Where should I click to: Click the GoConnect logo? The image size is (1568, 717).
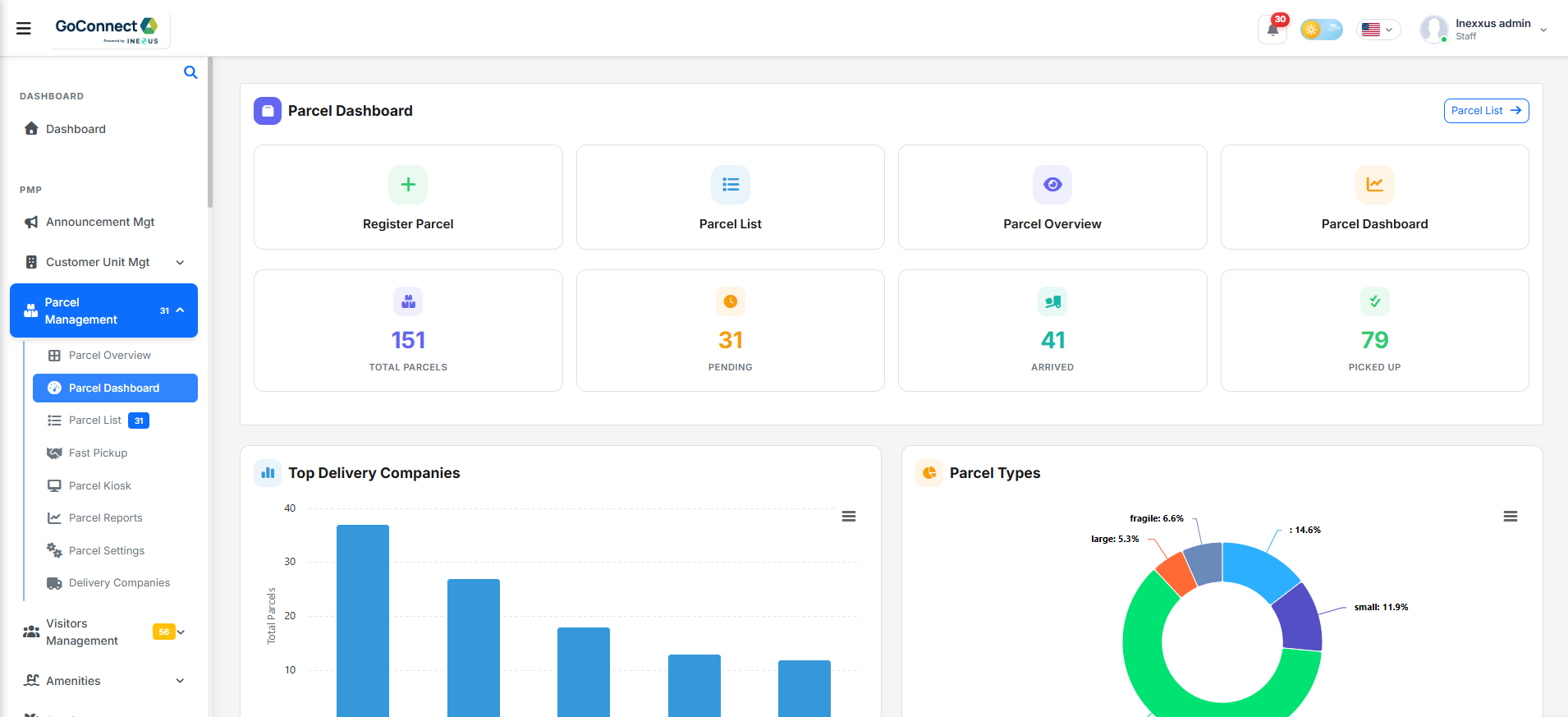click(108, 30)
